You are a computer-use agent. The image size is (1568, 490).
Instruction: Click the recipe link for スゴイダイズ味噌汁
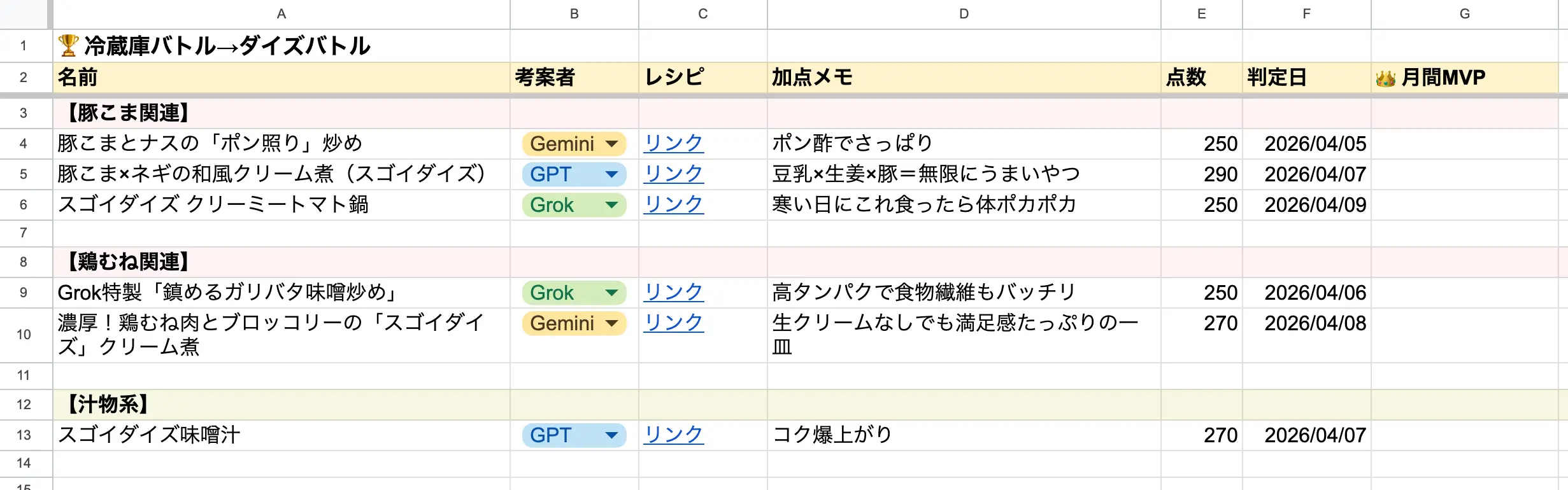coord(673,435)
